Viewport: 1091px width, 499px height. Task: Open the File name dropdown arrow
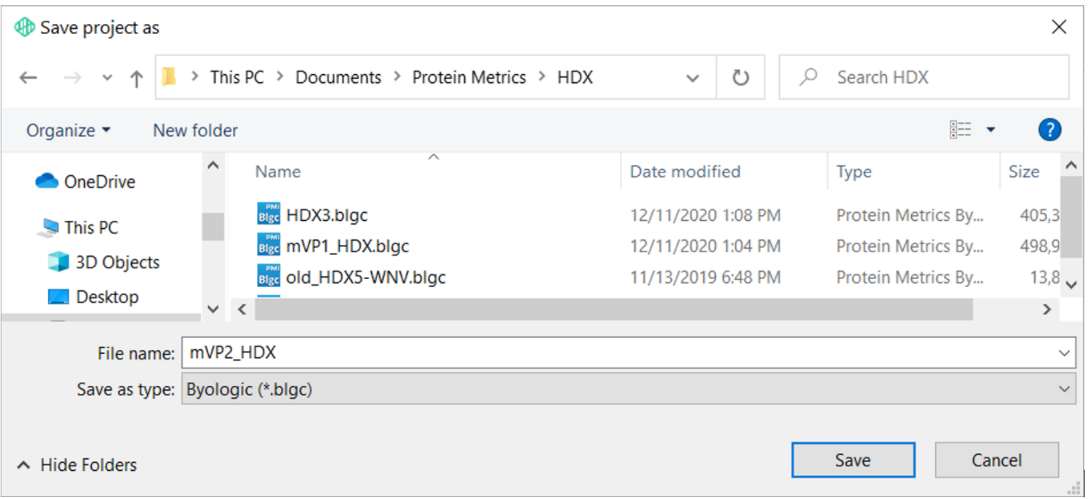click(x=1065, y=353)
